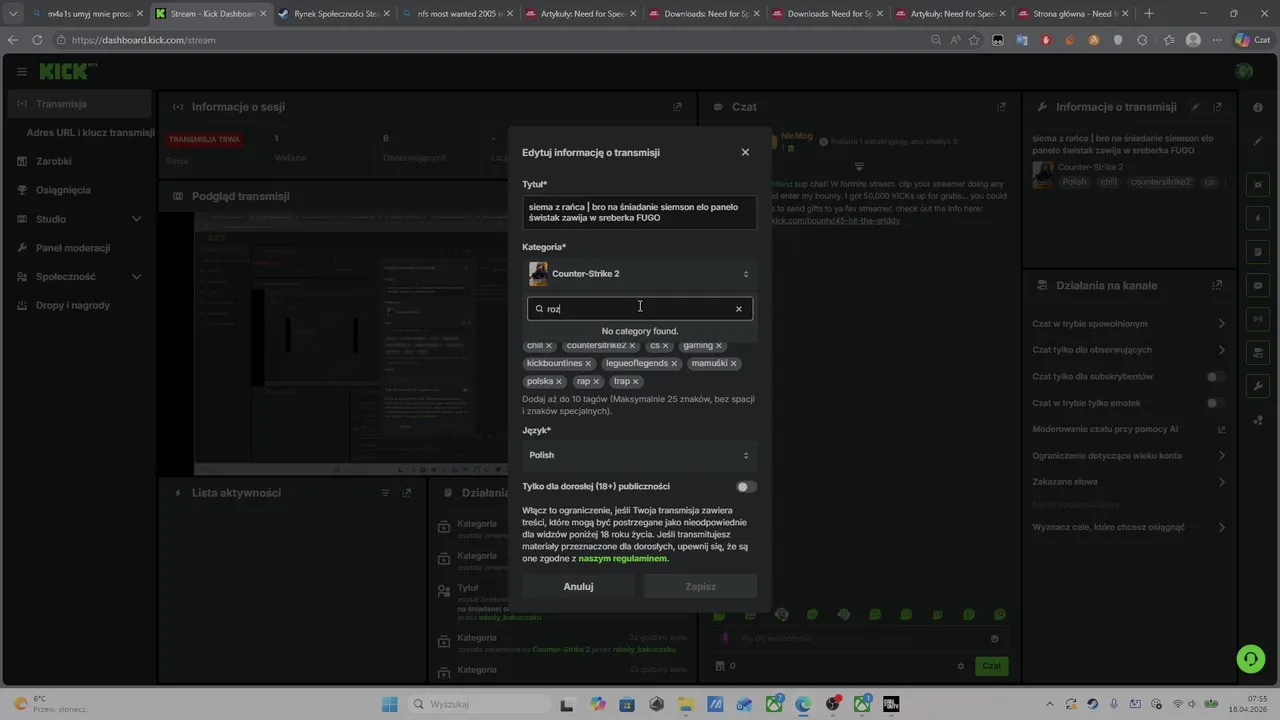
Task: Switch to Strona główna browser tab
Action: click(1075, 14)
